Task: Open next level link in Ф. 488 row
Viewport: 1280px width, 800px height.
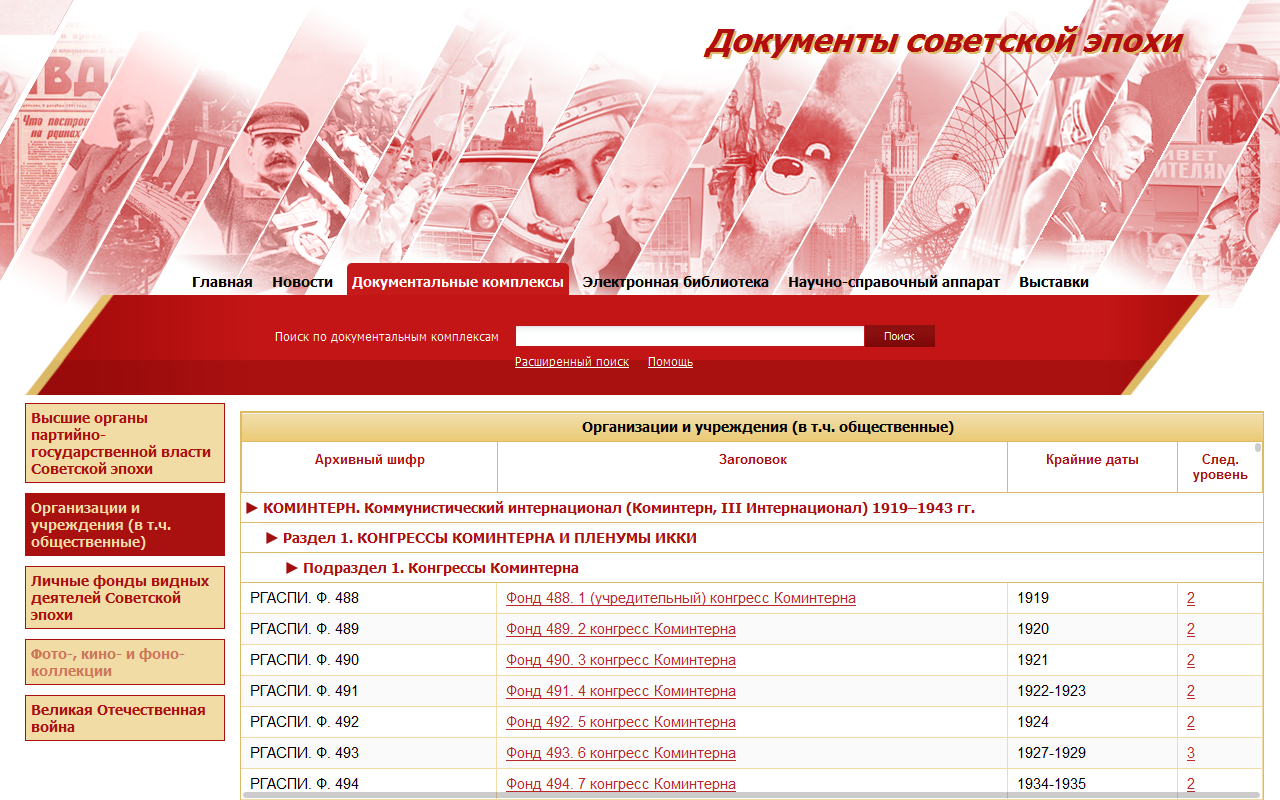Action: (1191, 598)
